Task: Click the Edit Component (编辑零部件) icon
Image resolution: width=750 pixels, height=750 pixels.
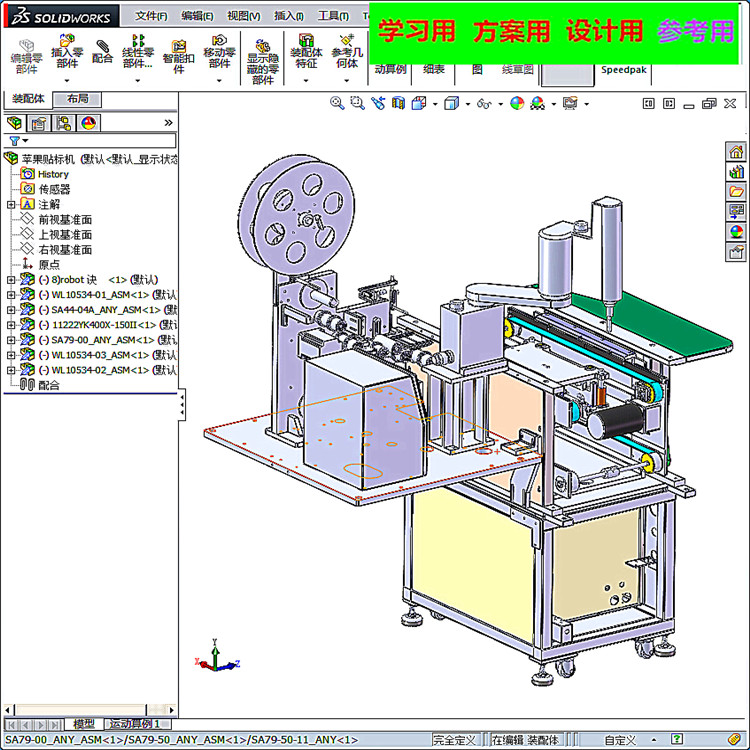Action: 27,57
